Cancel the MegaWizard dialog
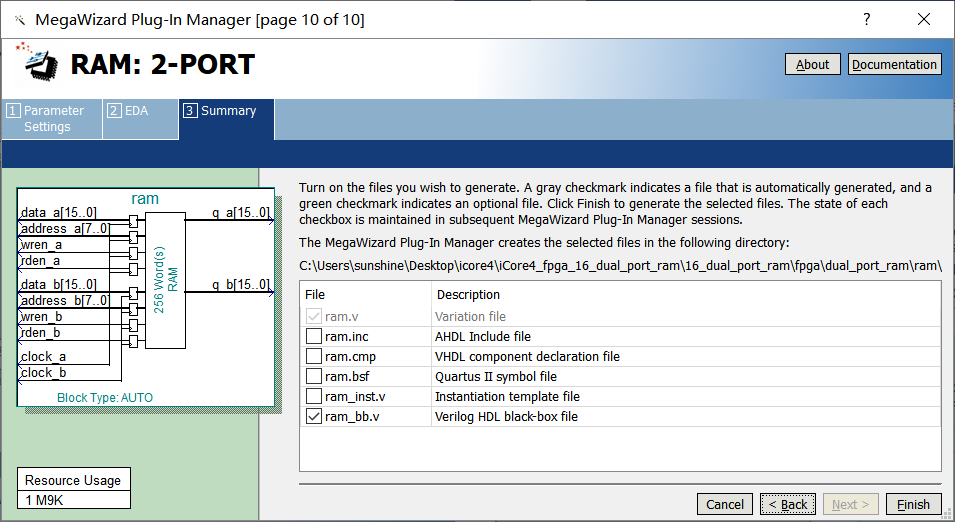 click(724, 504)
